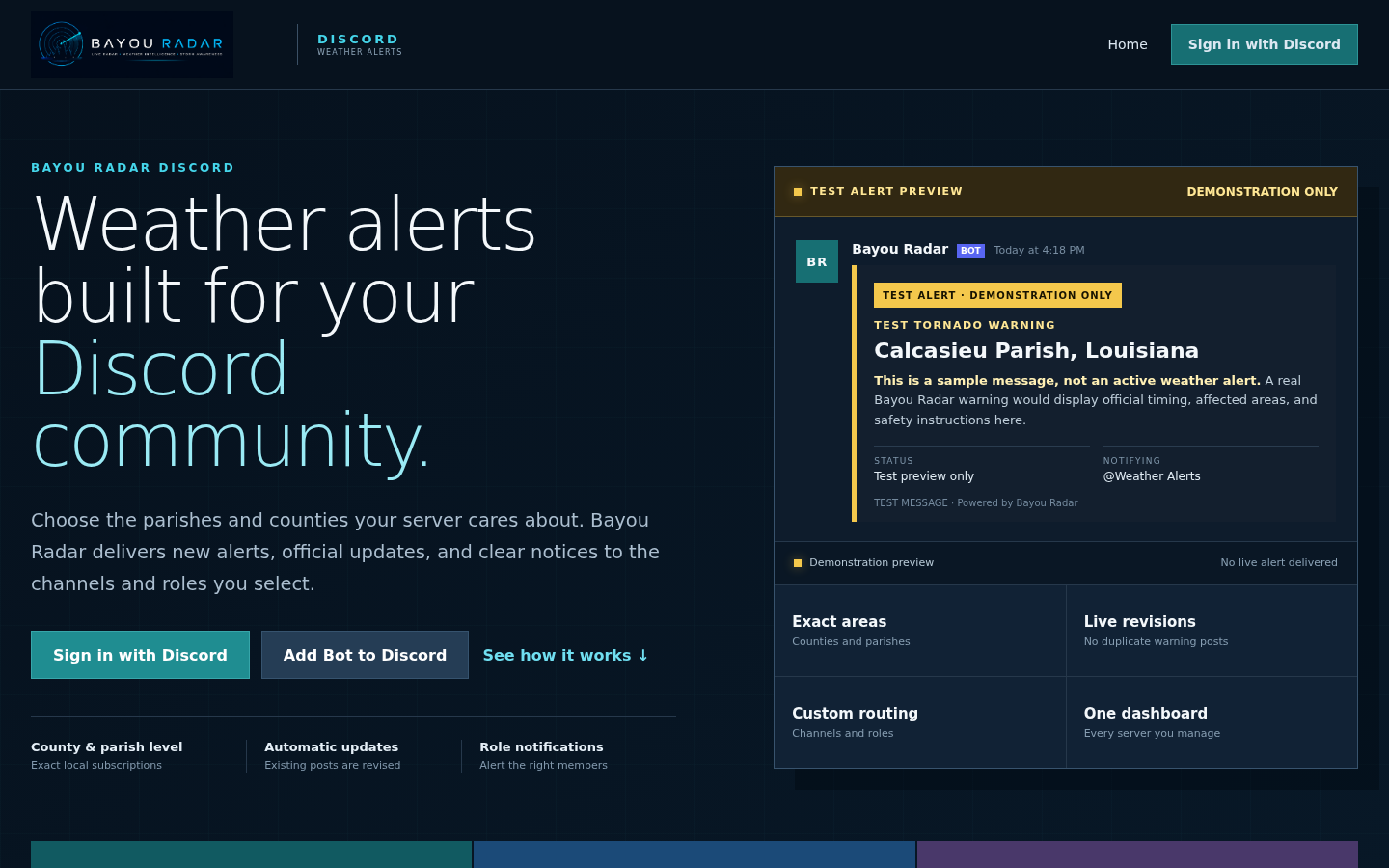Click the Role notifications text

pyautogui.click(x=541, y=747)
